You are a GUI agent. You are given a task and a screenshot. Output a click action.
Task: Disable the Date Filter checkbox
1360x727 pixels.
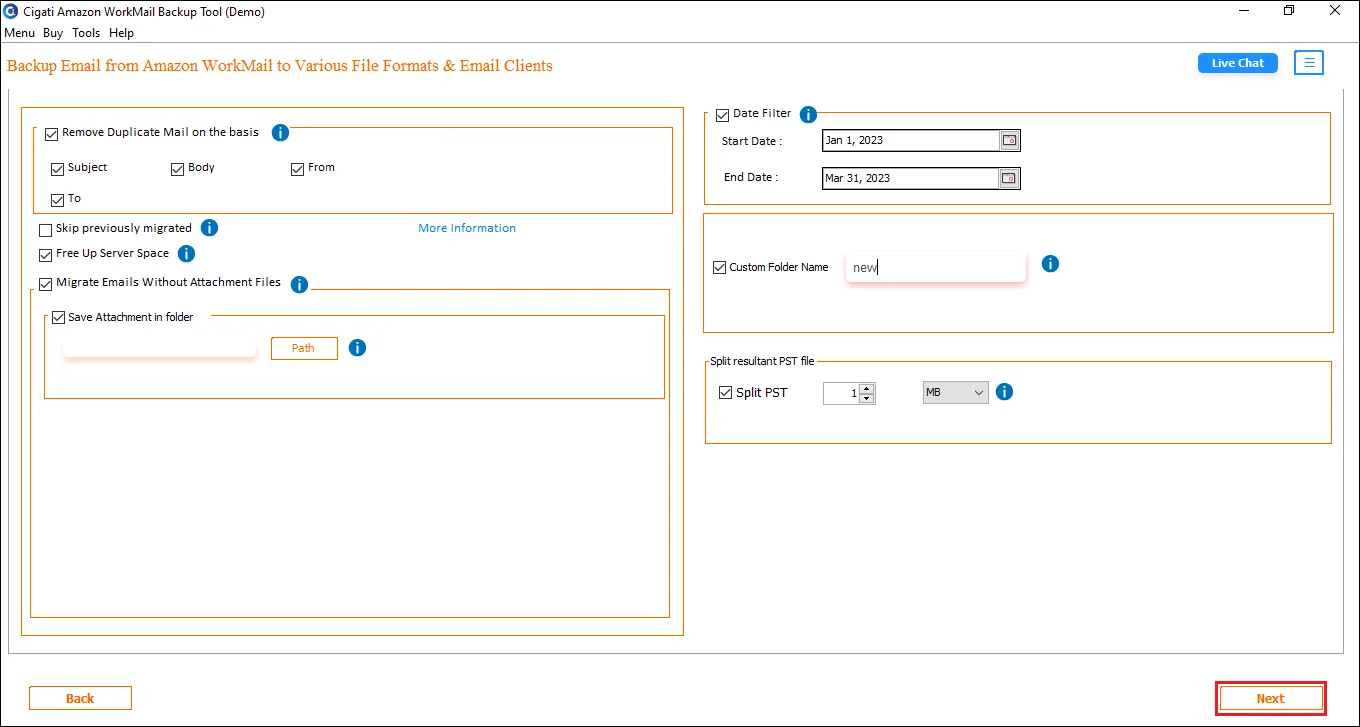pyautogui.click(x=723, y=115)
